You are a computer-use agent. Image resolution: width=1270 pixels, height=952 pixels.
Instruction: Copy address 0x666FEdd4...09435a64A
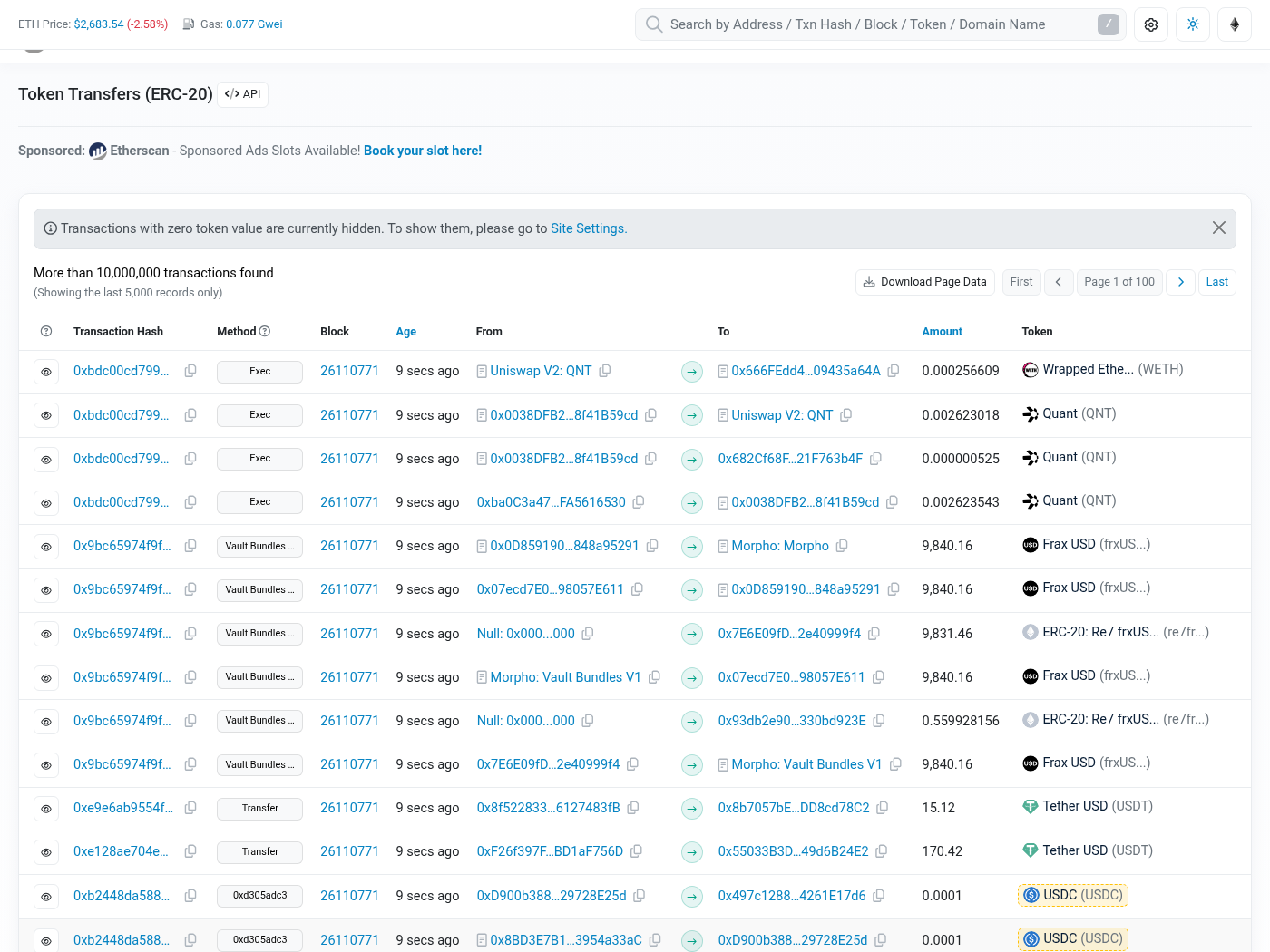click(x=894, y=371)
